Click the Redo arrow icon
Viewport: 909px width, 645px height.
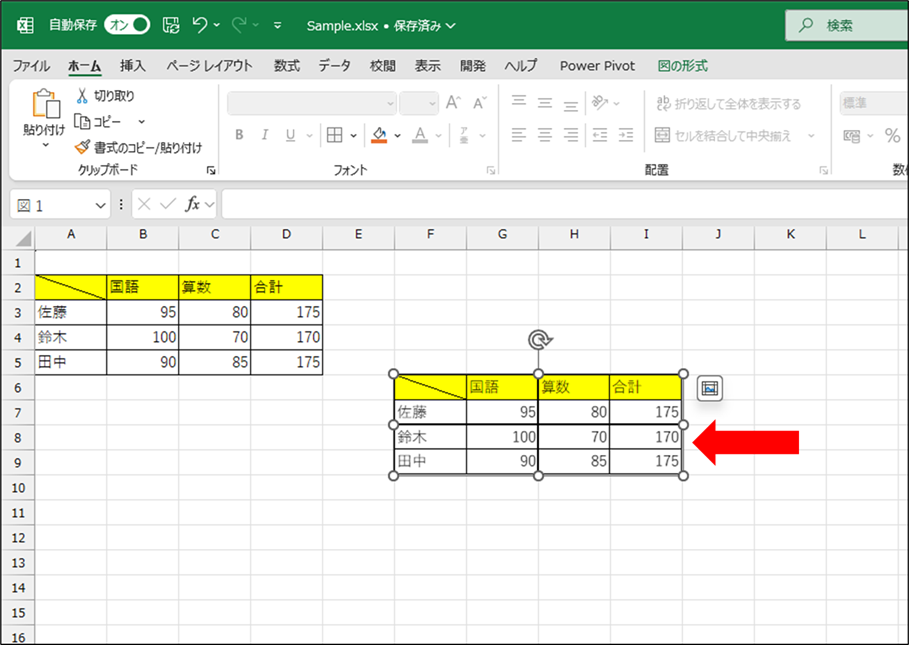(239, 25)
